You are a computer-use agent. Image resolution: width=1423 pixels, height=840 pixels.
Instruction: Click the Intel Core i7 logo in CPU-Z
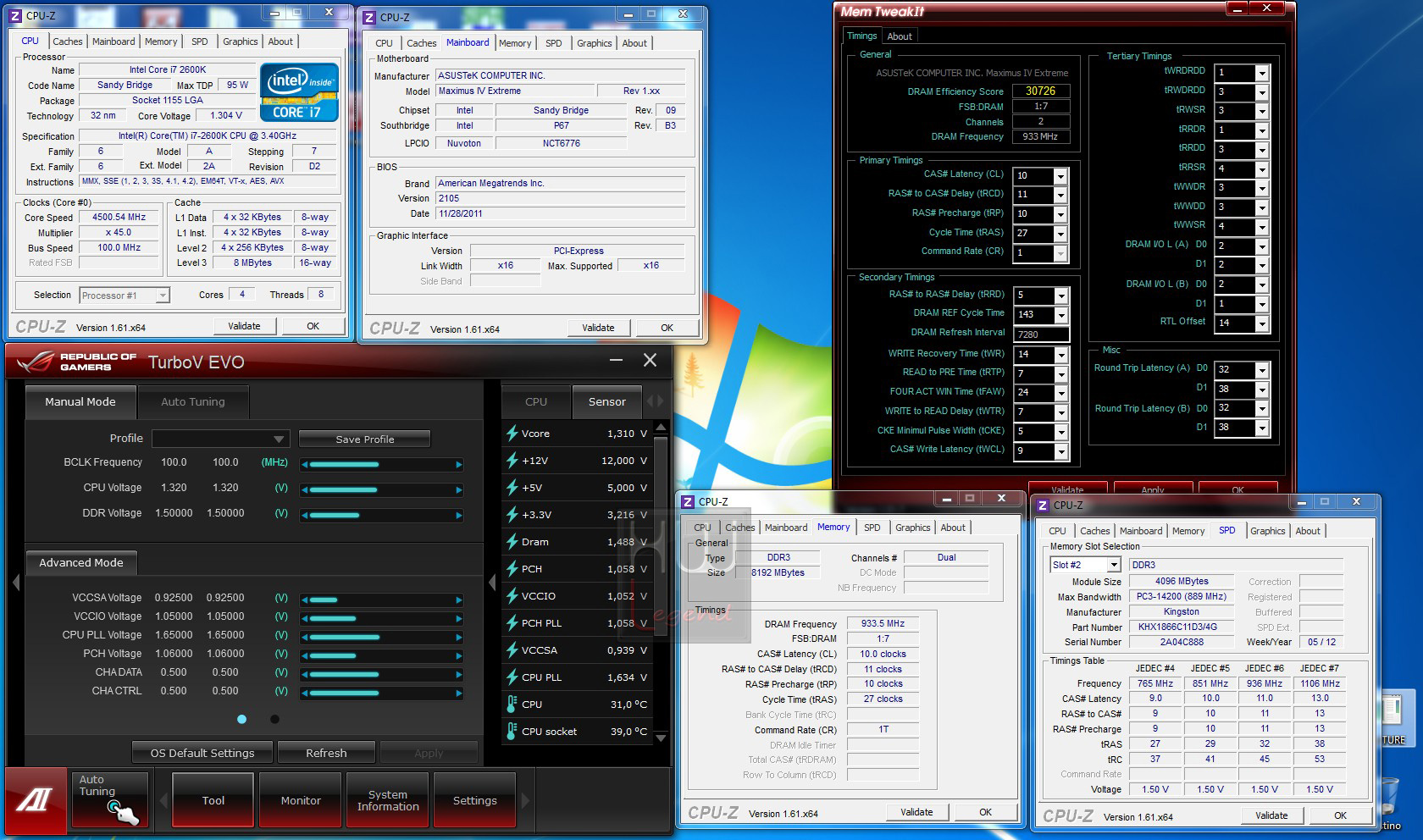(x=299, y=92)
